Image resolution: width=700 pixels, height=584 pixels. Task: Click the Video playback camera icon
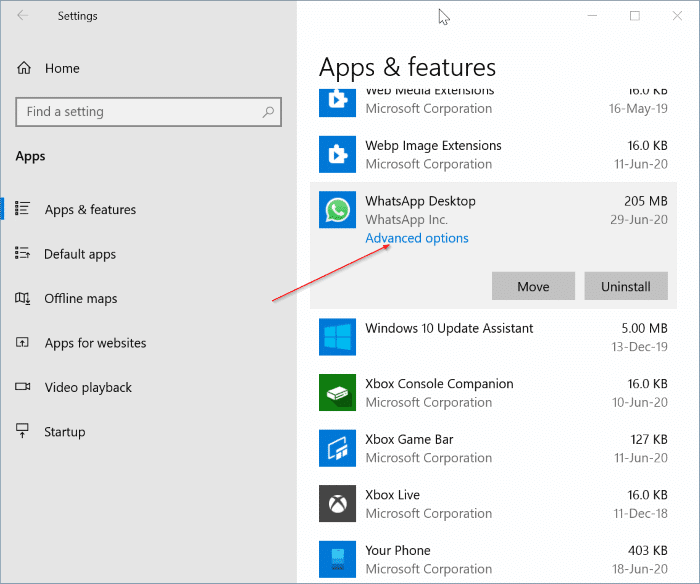22,386
